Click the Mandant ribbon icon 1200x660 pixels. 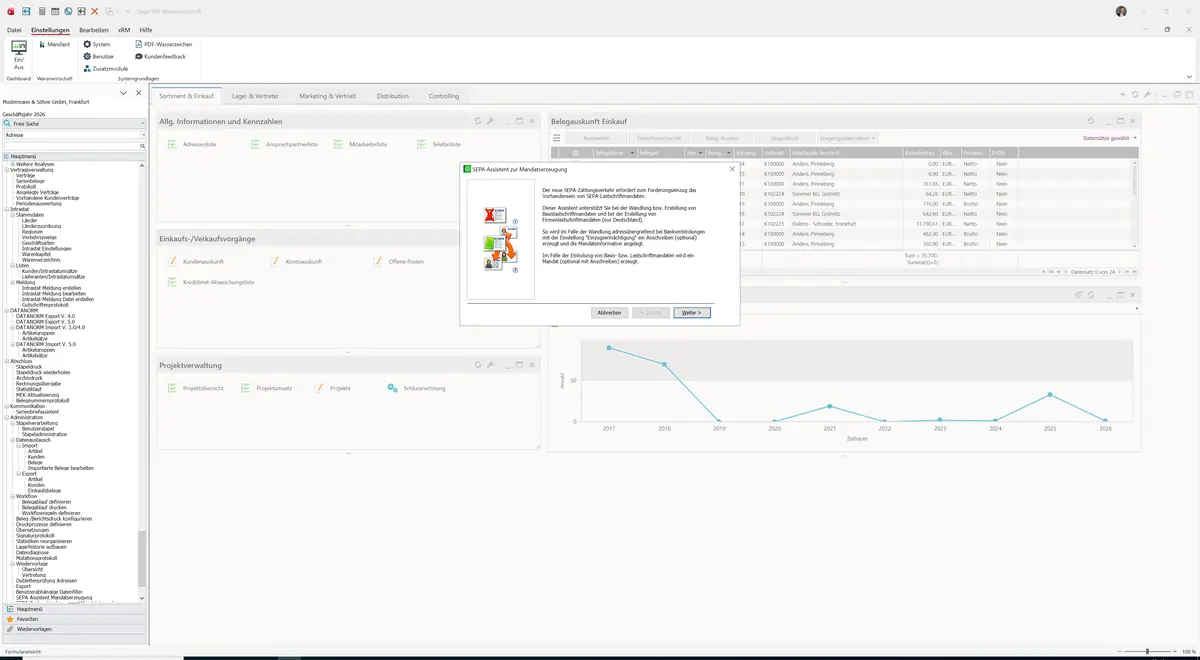(x=54, y=44)
